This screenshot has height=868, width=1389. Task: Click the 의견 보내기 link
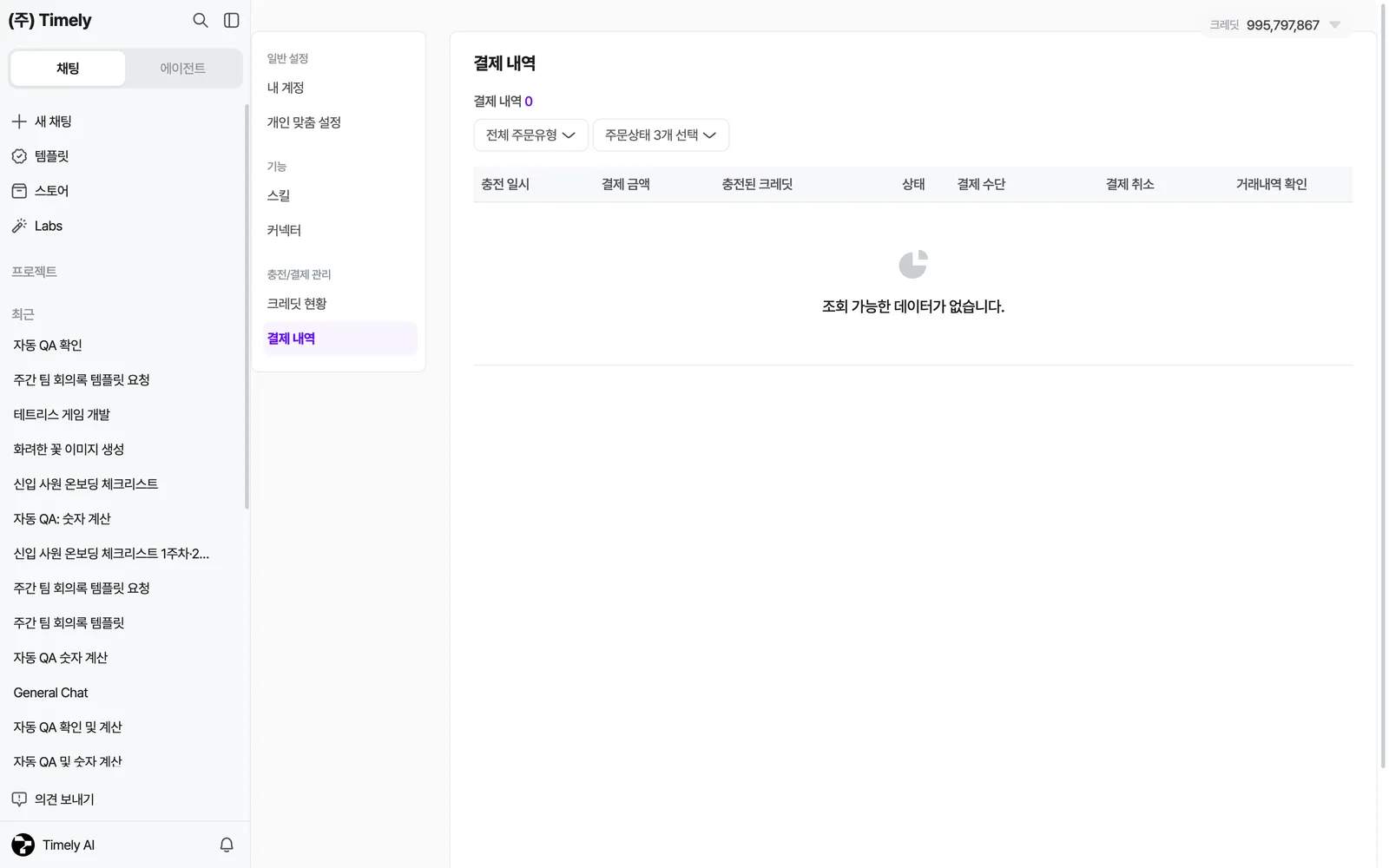pos(64,799)
